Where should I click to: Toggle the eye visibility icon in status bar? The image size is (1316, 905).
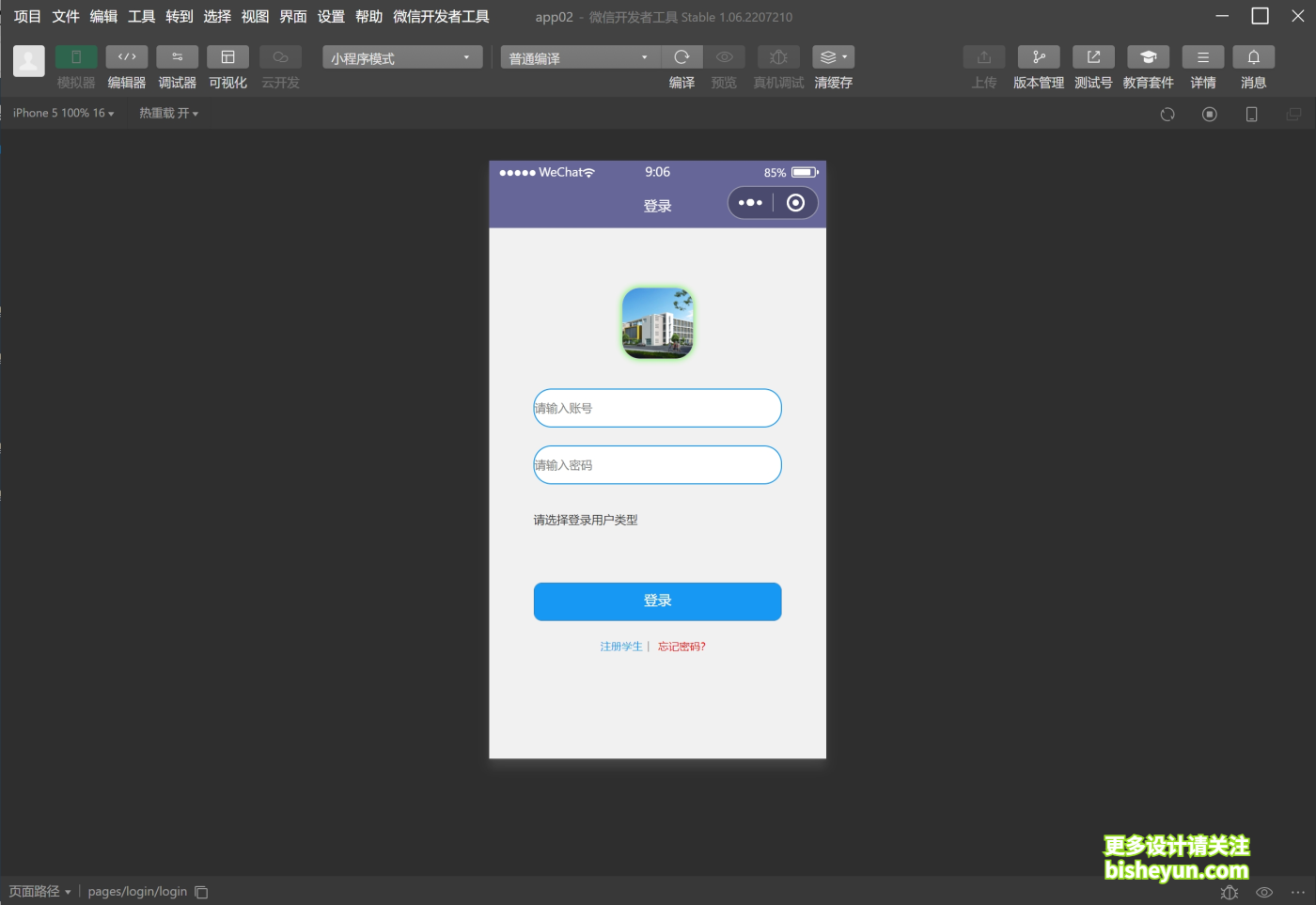pos(1261,891)
